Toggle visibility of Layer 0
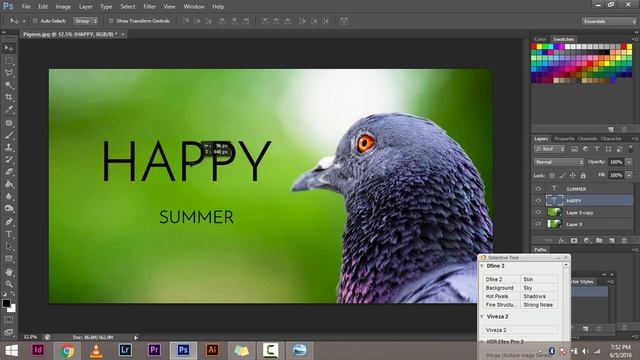The height and width of the screenshot is (360, 640). 538,224
